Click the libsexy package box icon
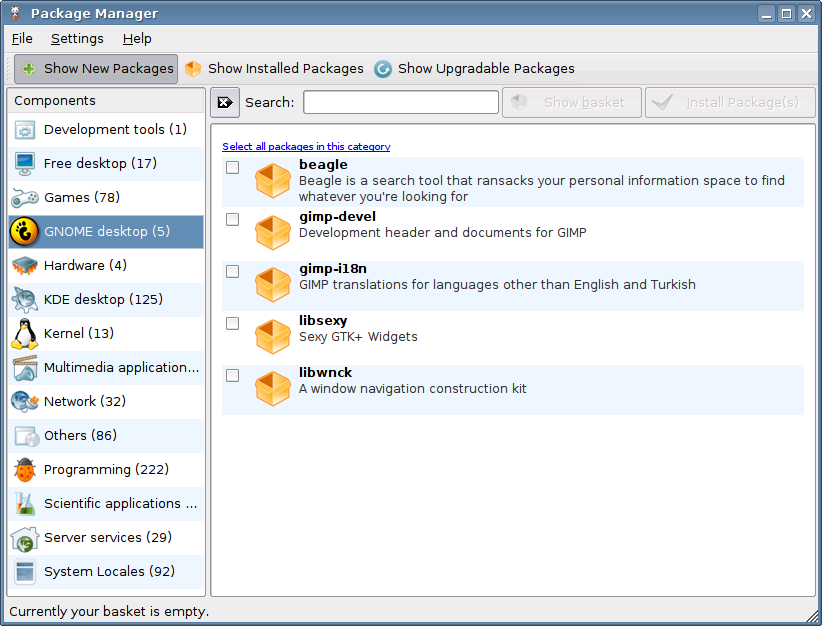 tap(273, 337)
